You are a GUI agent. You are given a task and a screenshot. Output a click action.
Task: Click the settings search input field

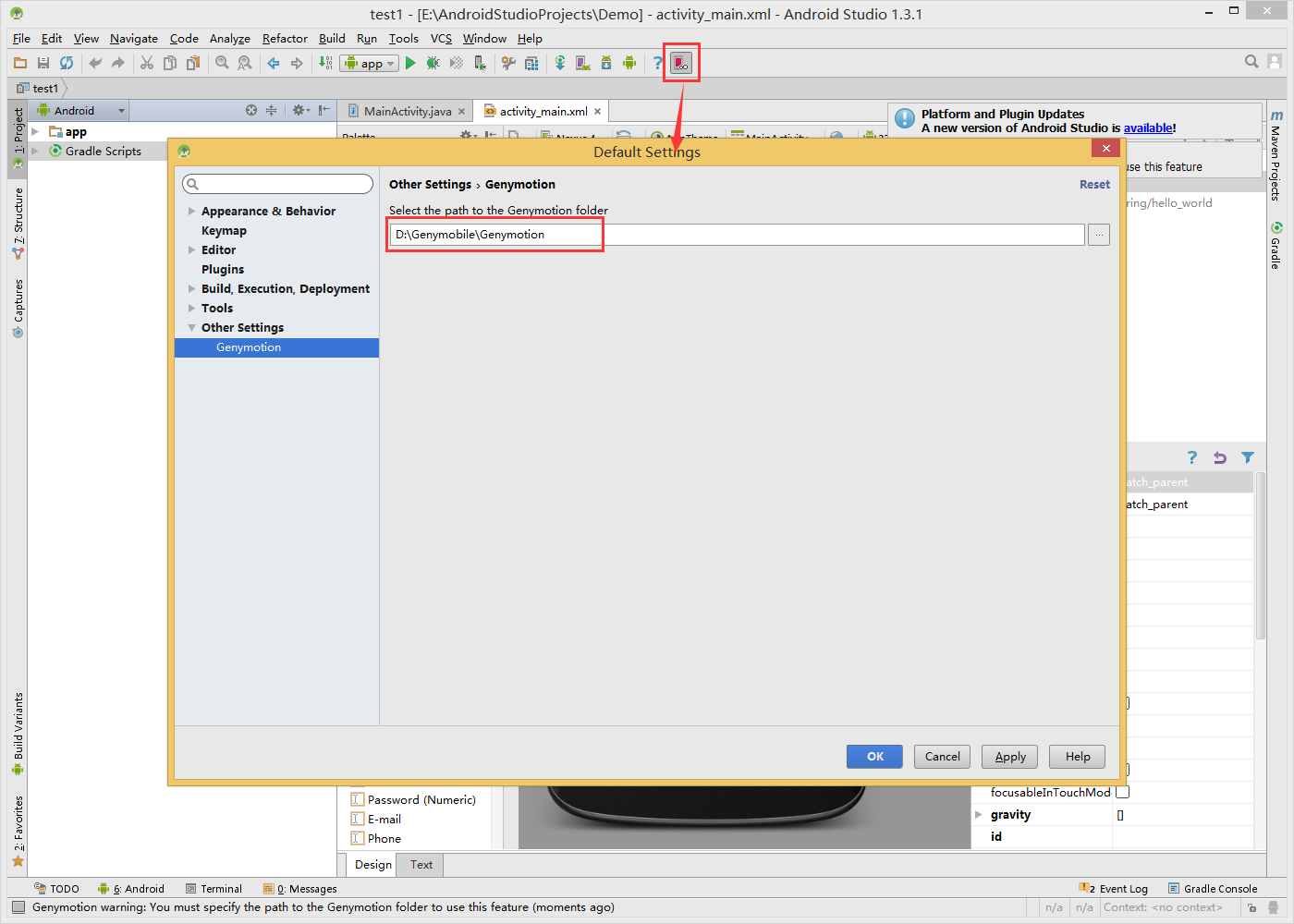tap(278, 184)
